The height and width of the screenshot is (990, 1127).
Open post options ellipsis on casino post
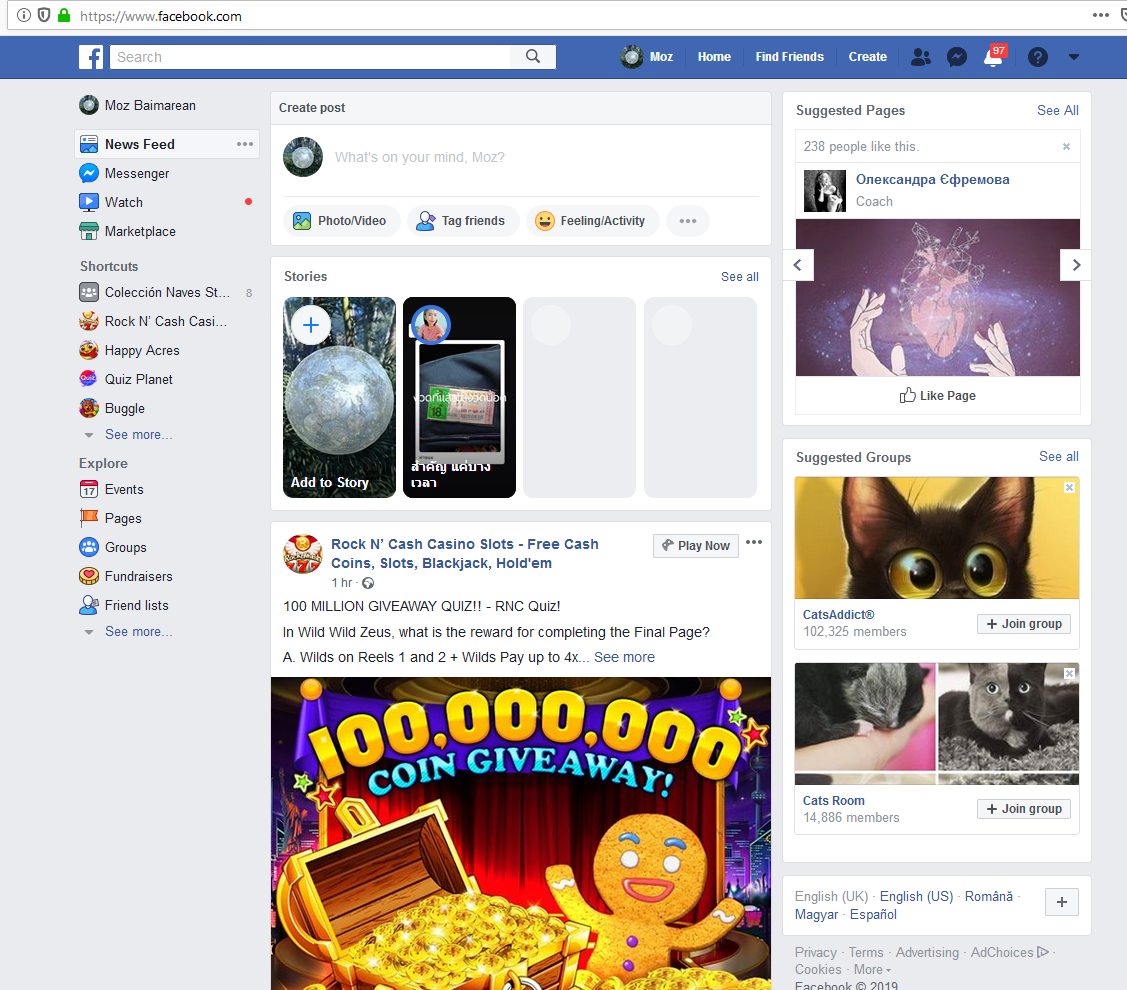(754, 542)
